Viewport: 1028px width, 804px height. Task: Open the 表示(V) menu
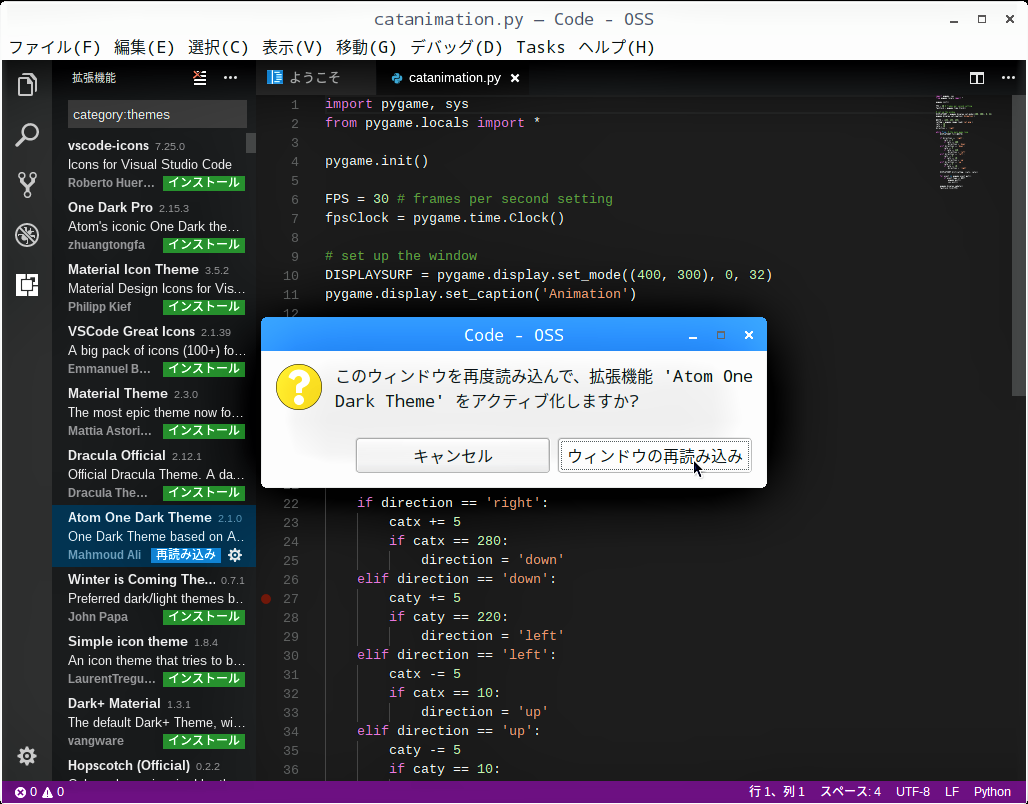(292, 47)
